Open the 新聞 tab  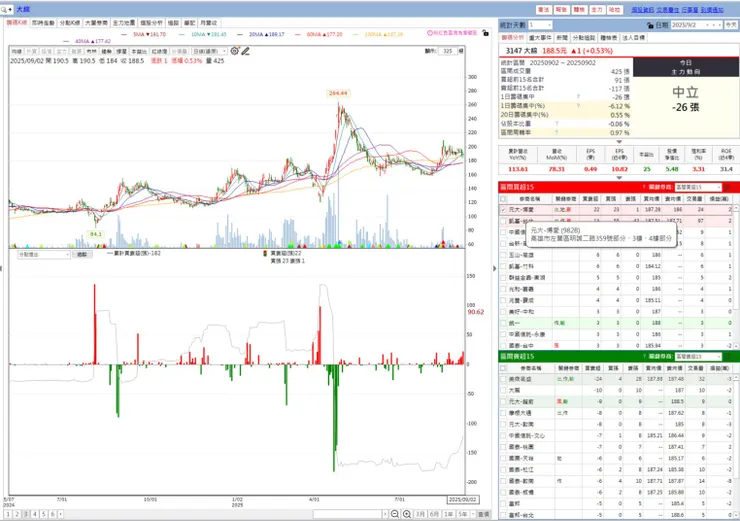tap(562, 38)
